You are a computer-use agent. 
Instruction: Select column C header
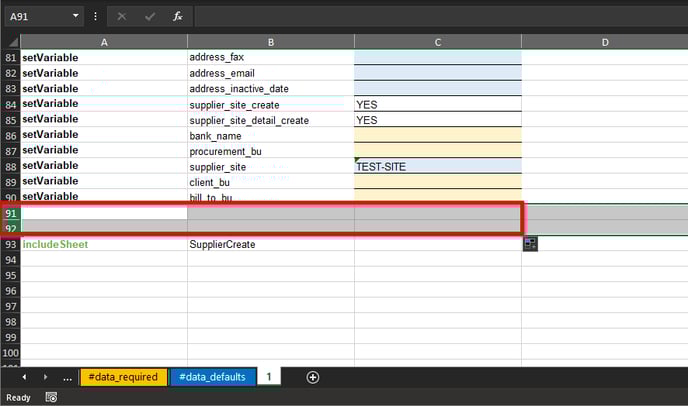[x=438, y=42]
